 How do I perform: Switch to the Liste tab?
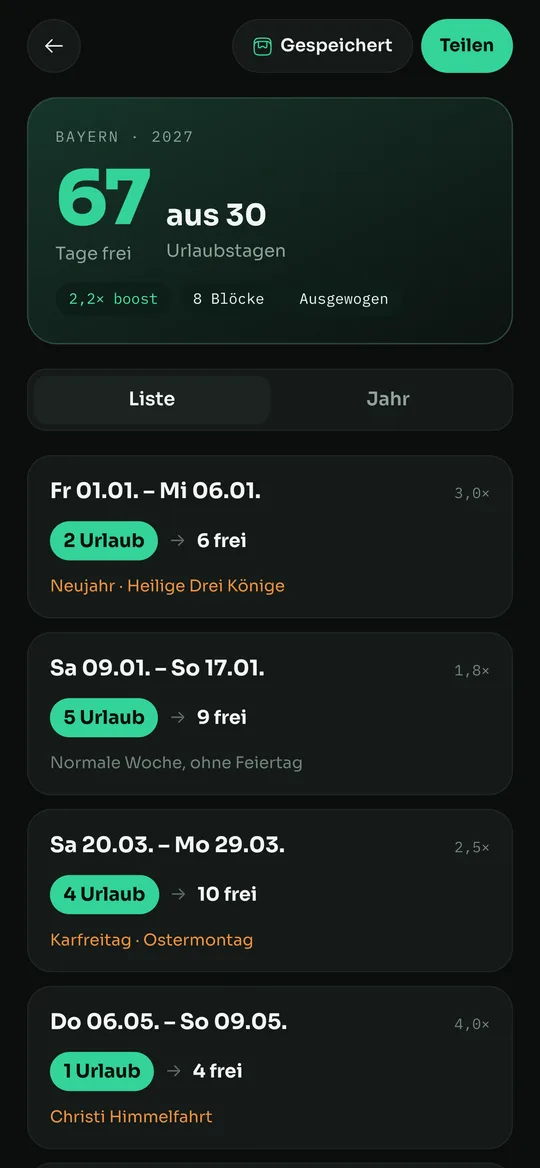click(152, 399)
